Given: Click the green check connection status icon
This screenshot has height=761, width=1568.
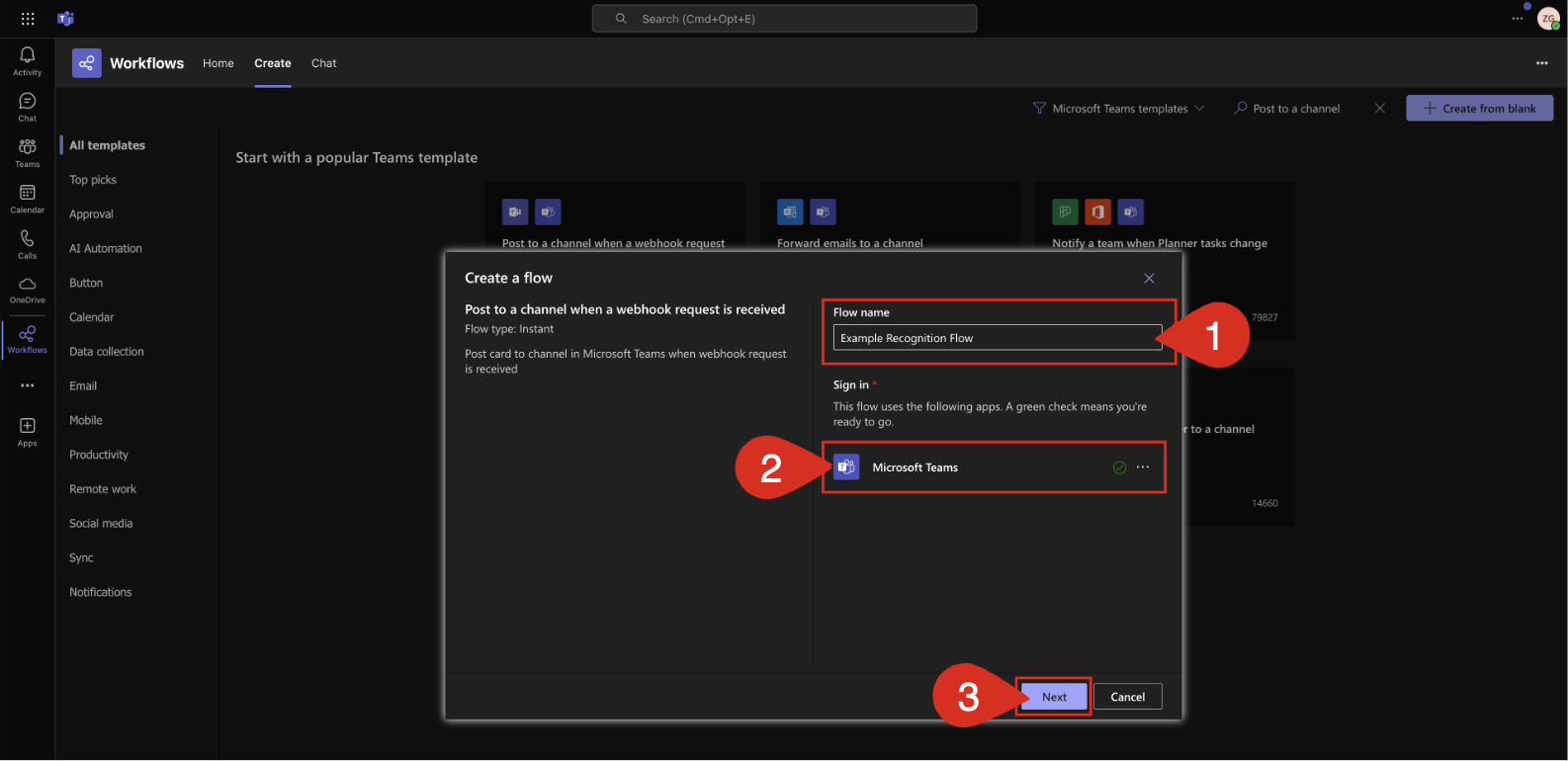Looking at the screenshot, I should [x=1119, y=467].
